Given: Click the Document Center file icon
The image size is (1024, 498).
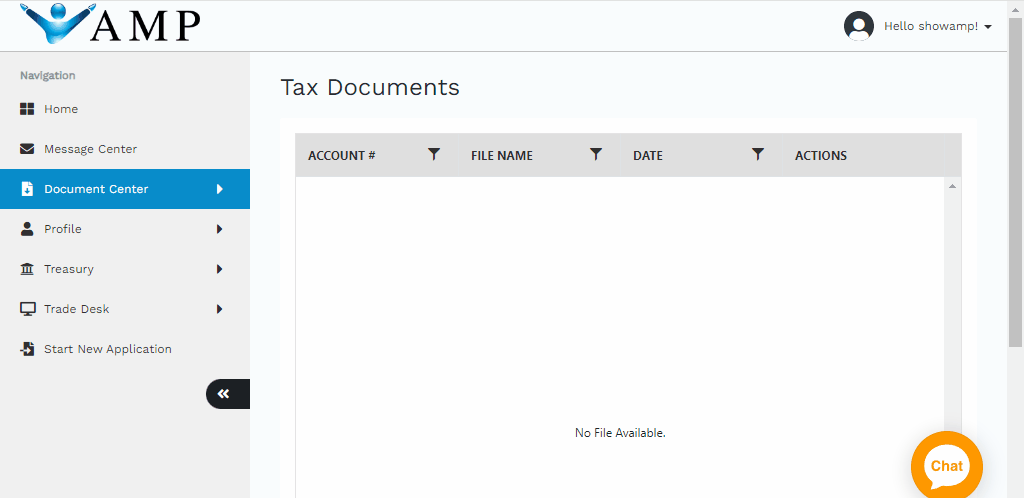Looking at the screenshot, I should (x=27, y=189).
